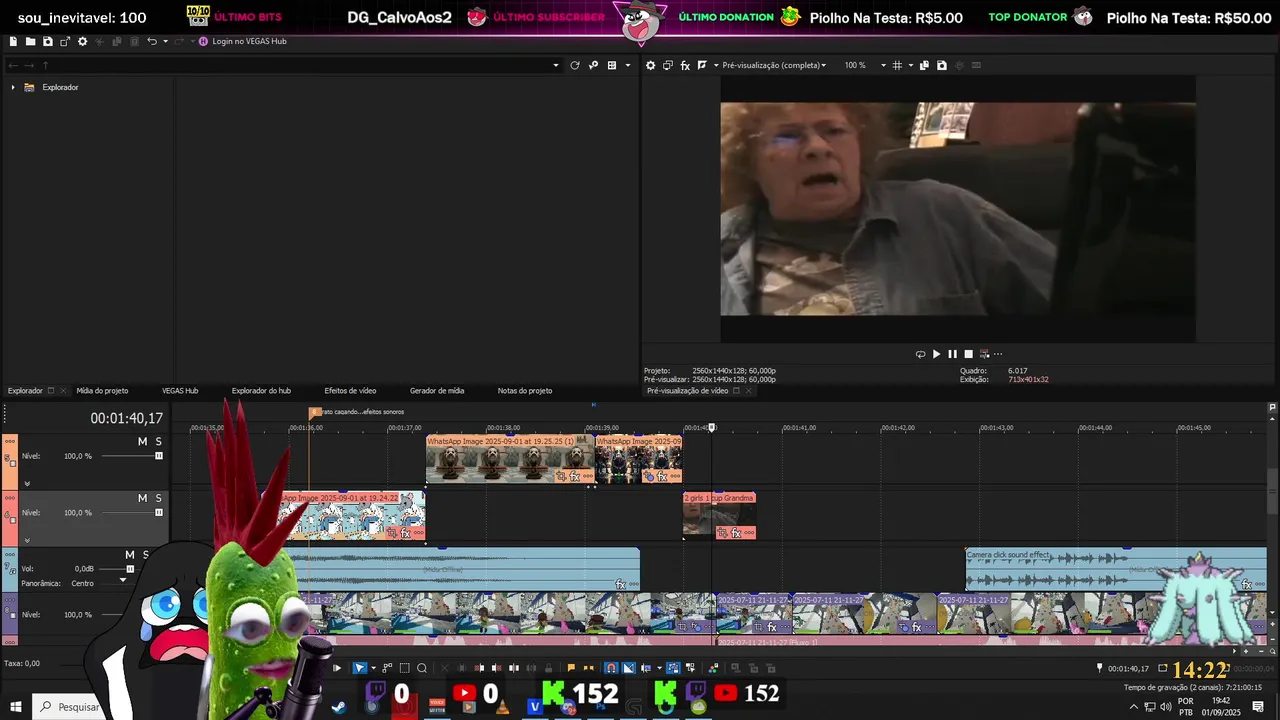
Task: Stop the video preview
Action: (x=968, y=354)
